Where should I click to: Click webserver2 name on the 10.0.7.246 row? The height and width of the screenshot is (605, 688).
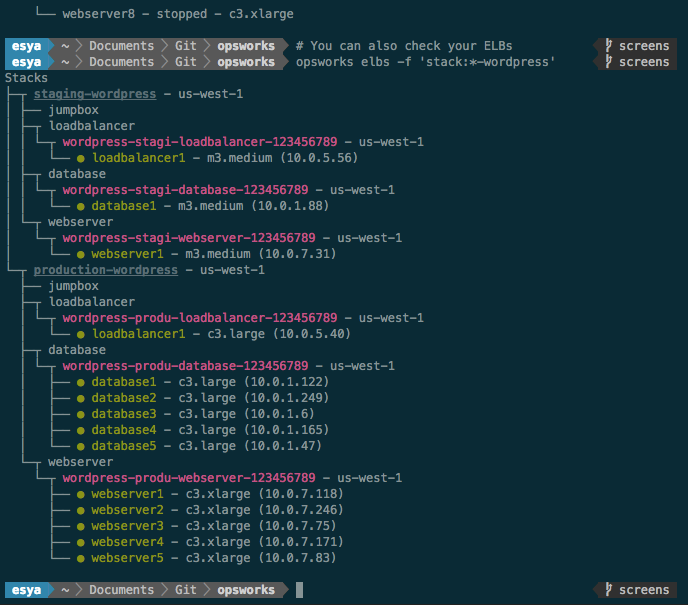(x=127, y=510)
